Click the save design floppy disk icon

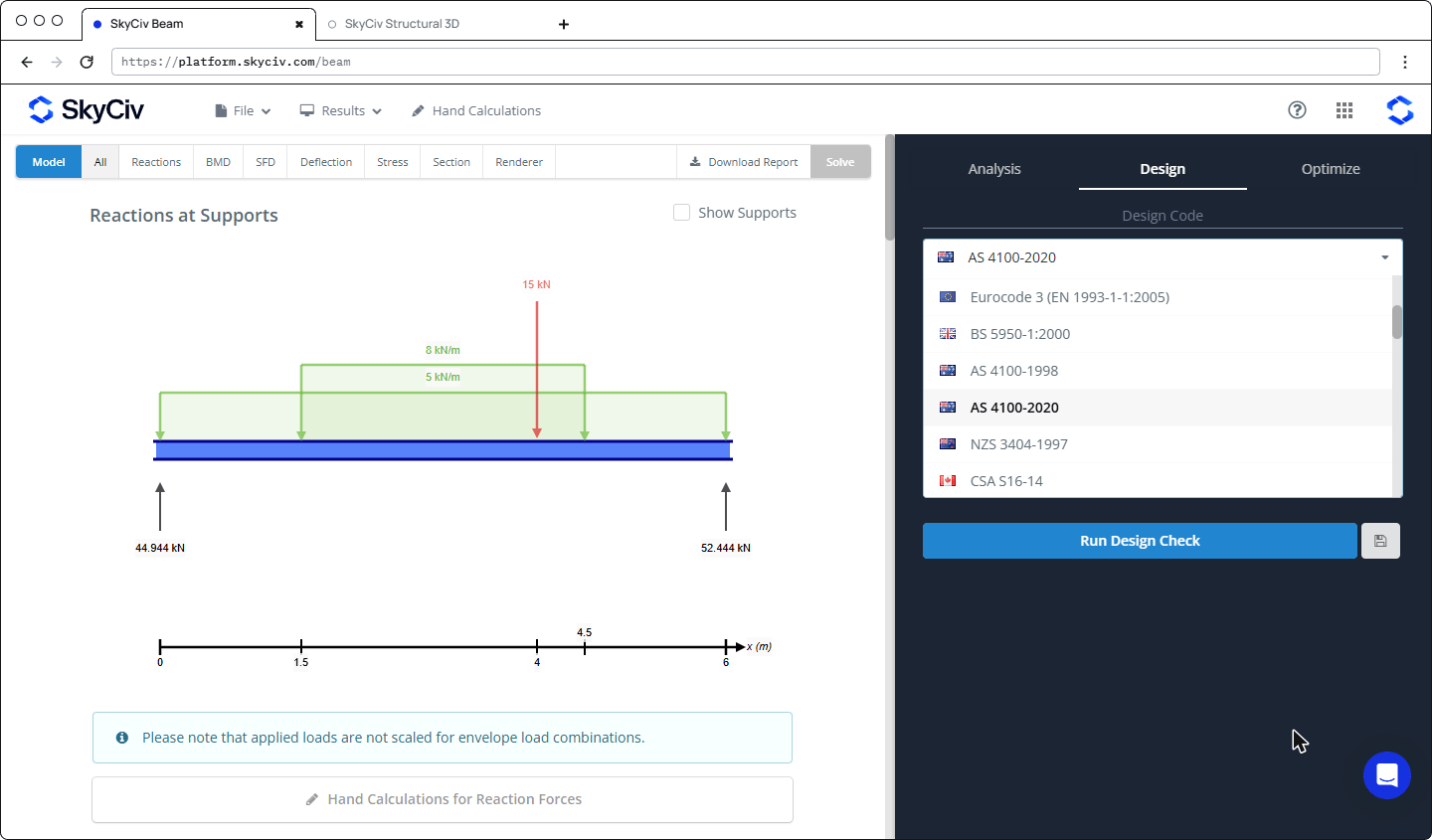click(x=1380, y=541)
